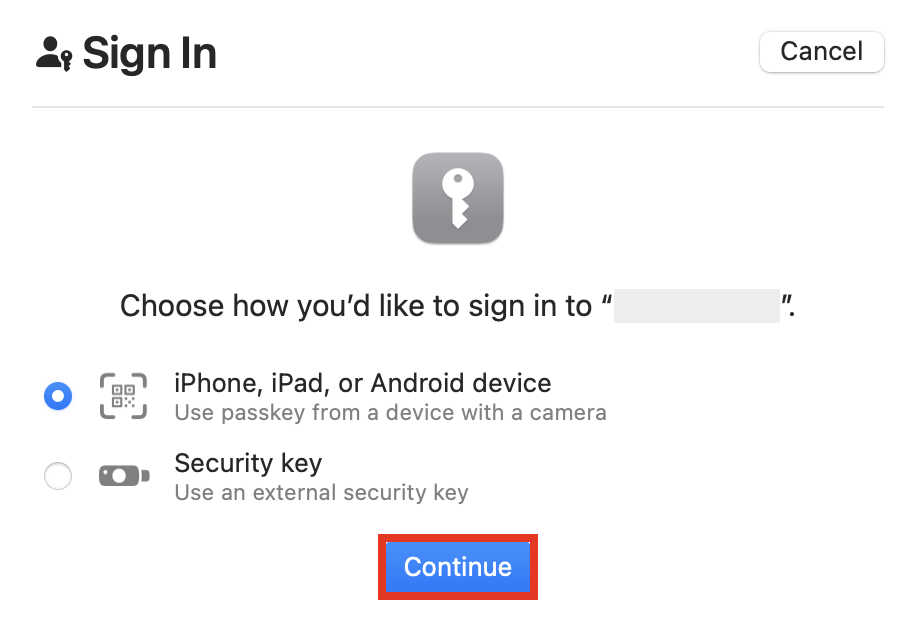916x640 pixels.
Task: Click the person-with-key Sign In header icon
Action: click(55, 52)
